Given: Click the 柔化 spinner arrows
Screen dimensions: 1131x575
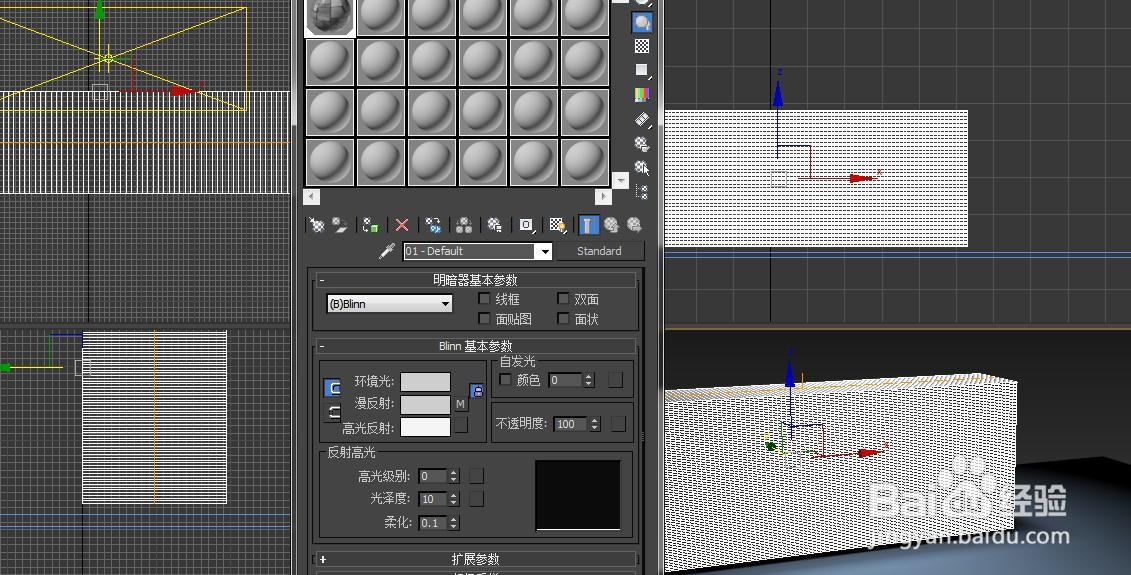Looking at the screenshot, I should click(454, 523).
